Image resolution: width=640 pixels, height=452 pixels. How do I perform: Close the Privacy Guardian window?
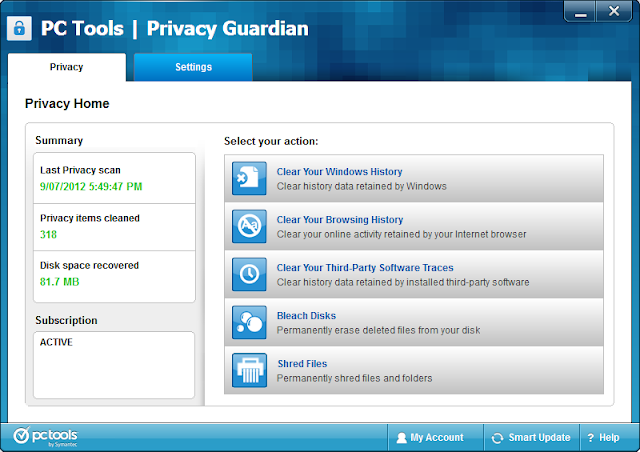(x=614, y=11)
